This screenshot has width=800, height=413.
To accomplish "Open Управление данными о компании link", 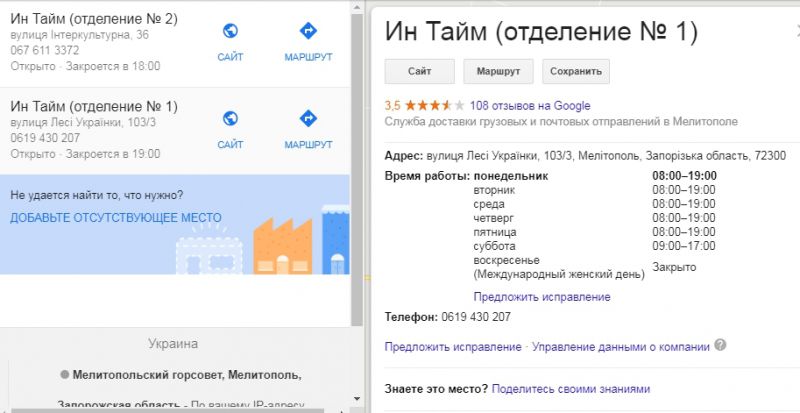I will coord(621,347).
